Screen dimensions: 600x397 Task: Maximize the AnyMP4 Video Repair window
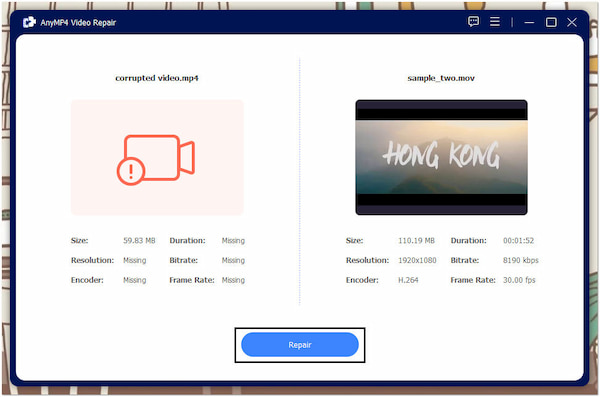click(x=551, y=22)
